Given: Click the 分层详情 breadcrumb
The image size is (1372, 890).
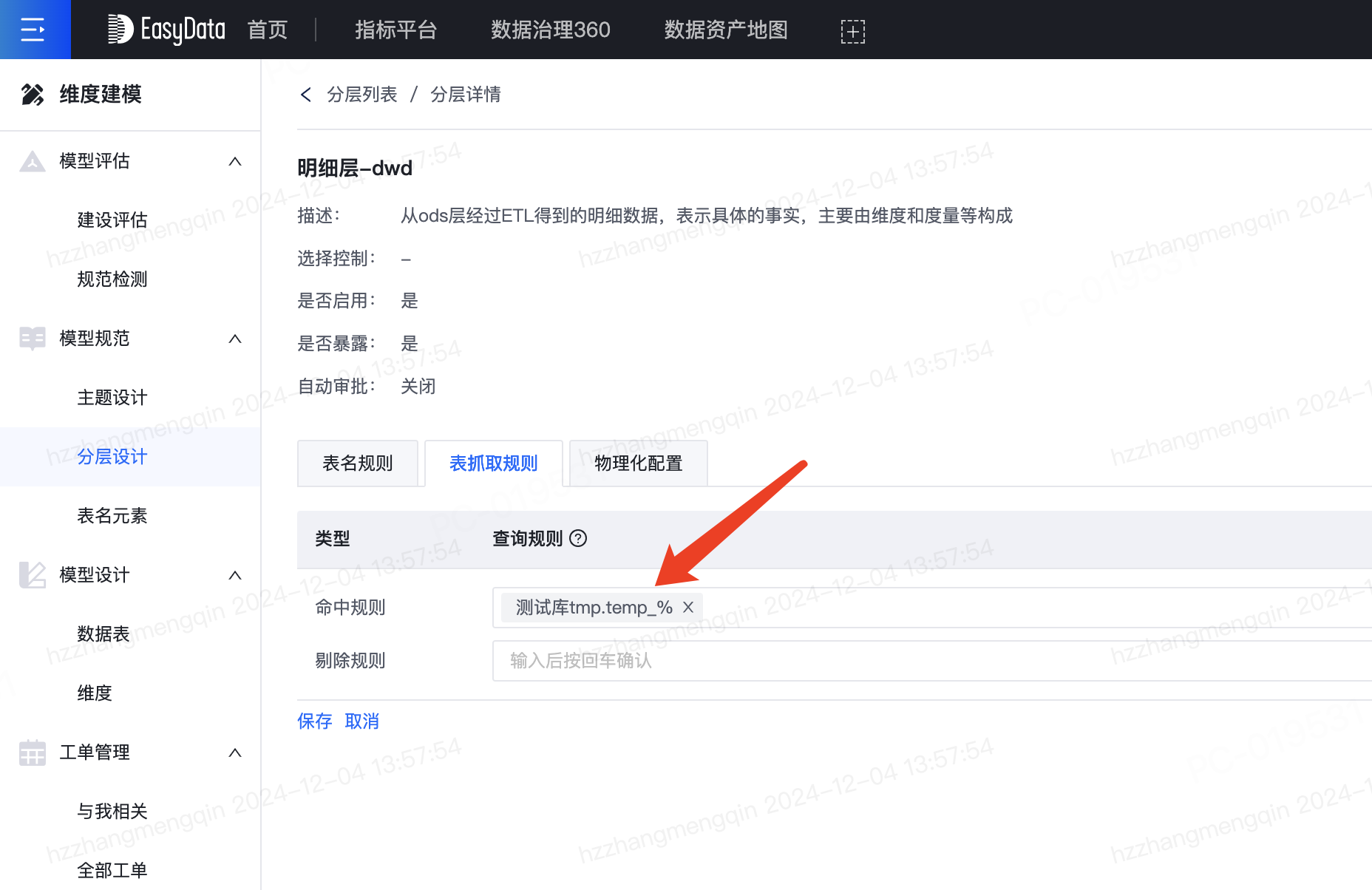Looking at the screenshot, I should 466,95.
